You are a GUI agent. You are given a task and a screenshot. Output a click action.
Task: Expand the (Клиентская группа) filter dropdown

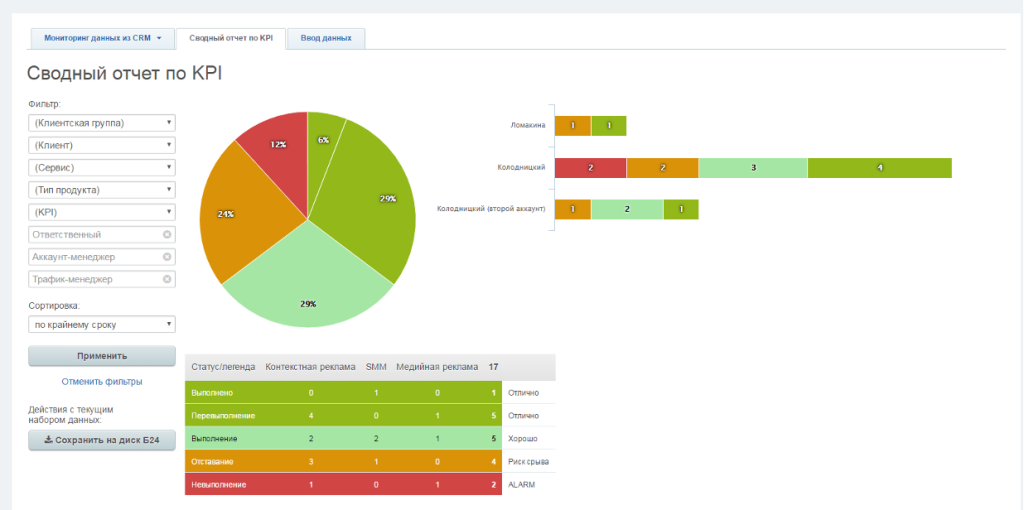tap(102, 123)
